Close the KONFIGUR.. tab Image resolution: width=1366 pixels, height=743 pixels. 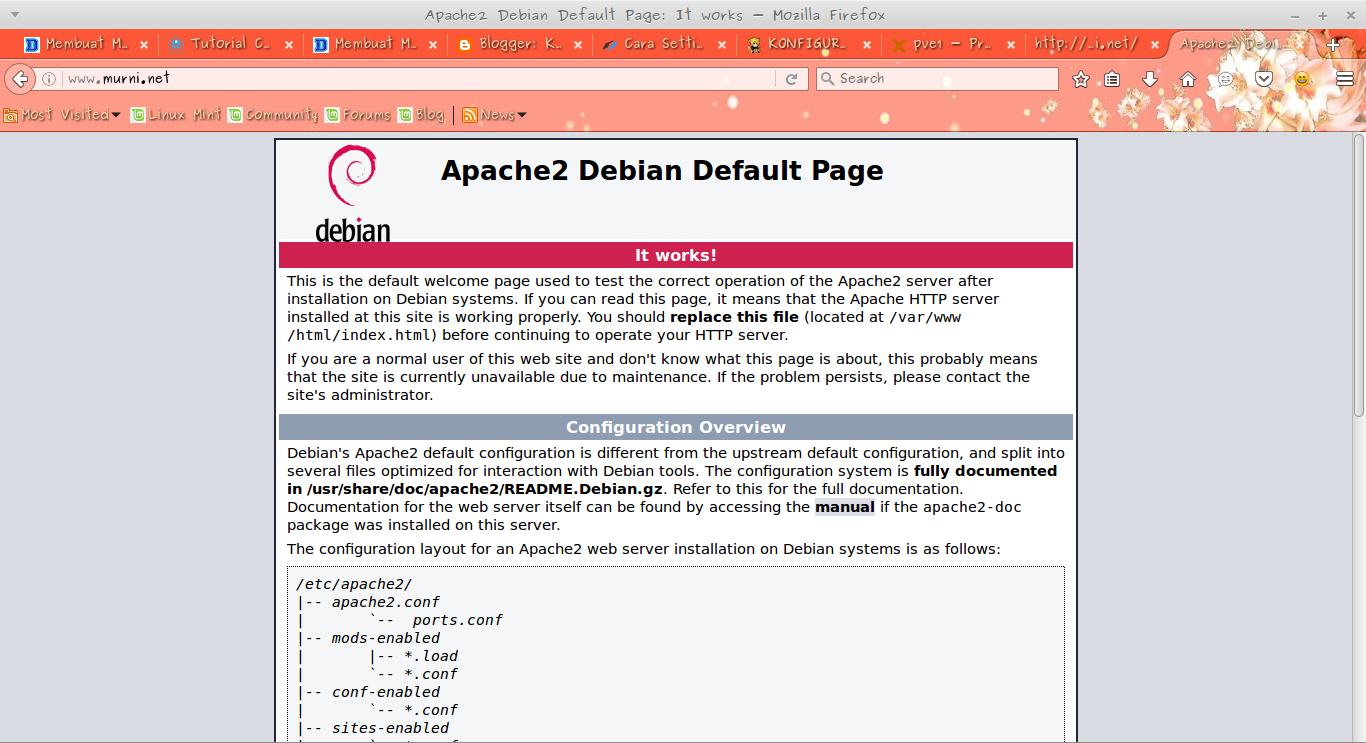click(866, 45)
